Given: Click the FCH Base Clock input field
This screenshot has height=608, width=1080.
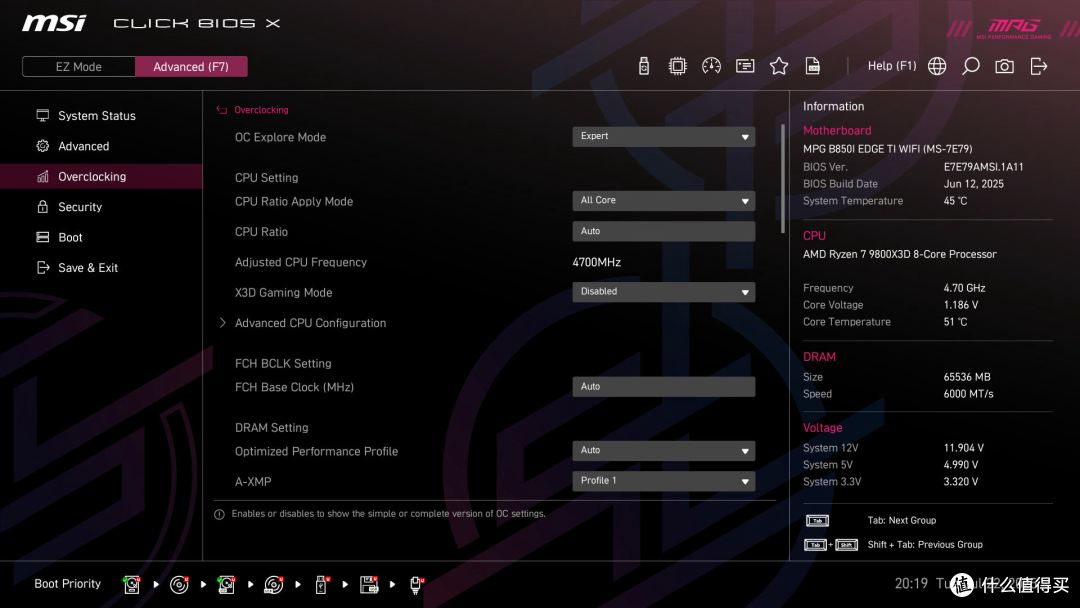Looking at the screenshot, I should [x=663, y=386].
